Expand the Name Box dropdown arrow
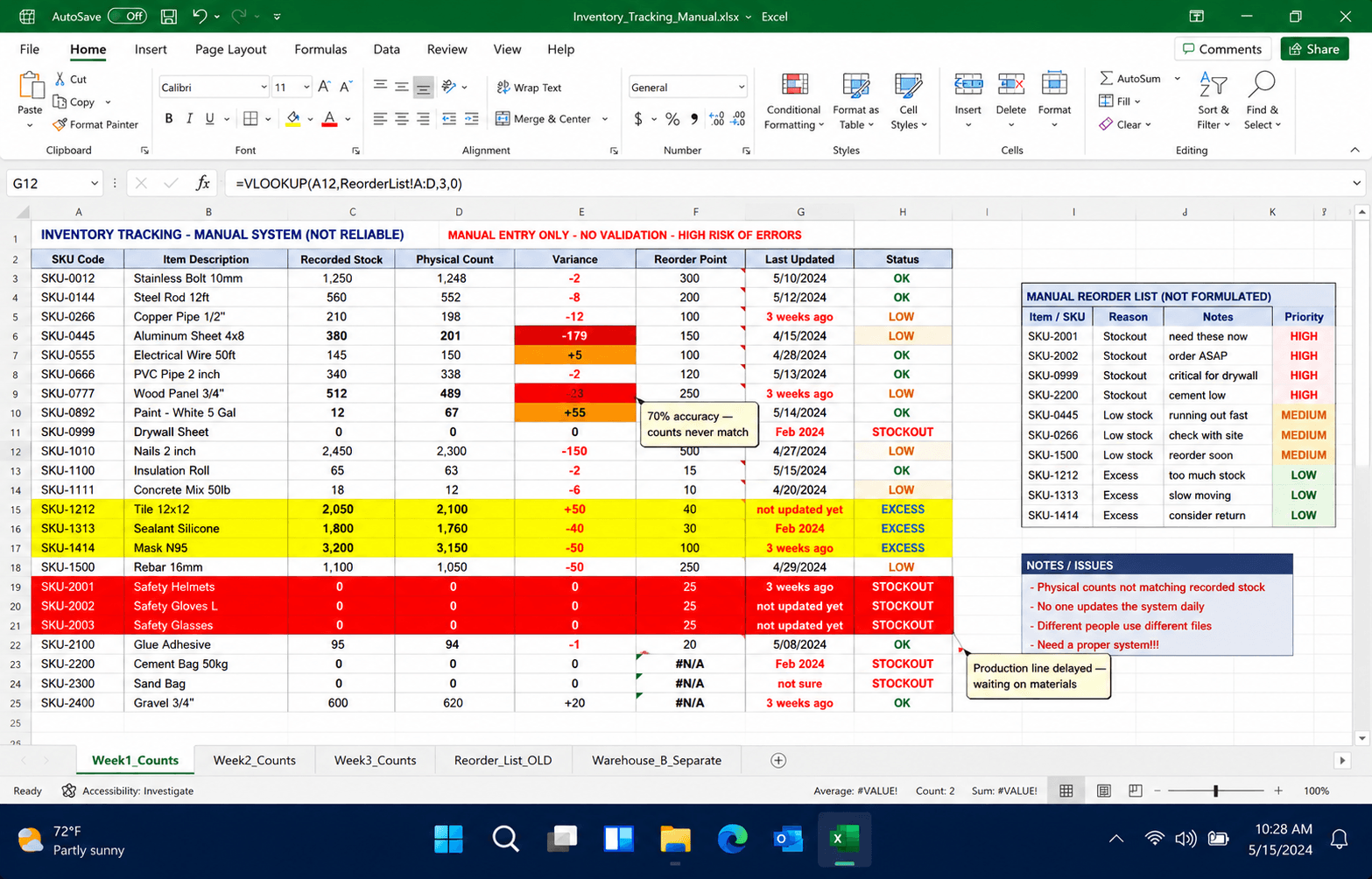The width and height of the screenshot is (1372, 879). pos(94,183)
